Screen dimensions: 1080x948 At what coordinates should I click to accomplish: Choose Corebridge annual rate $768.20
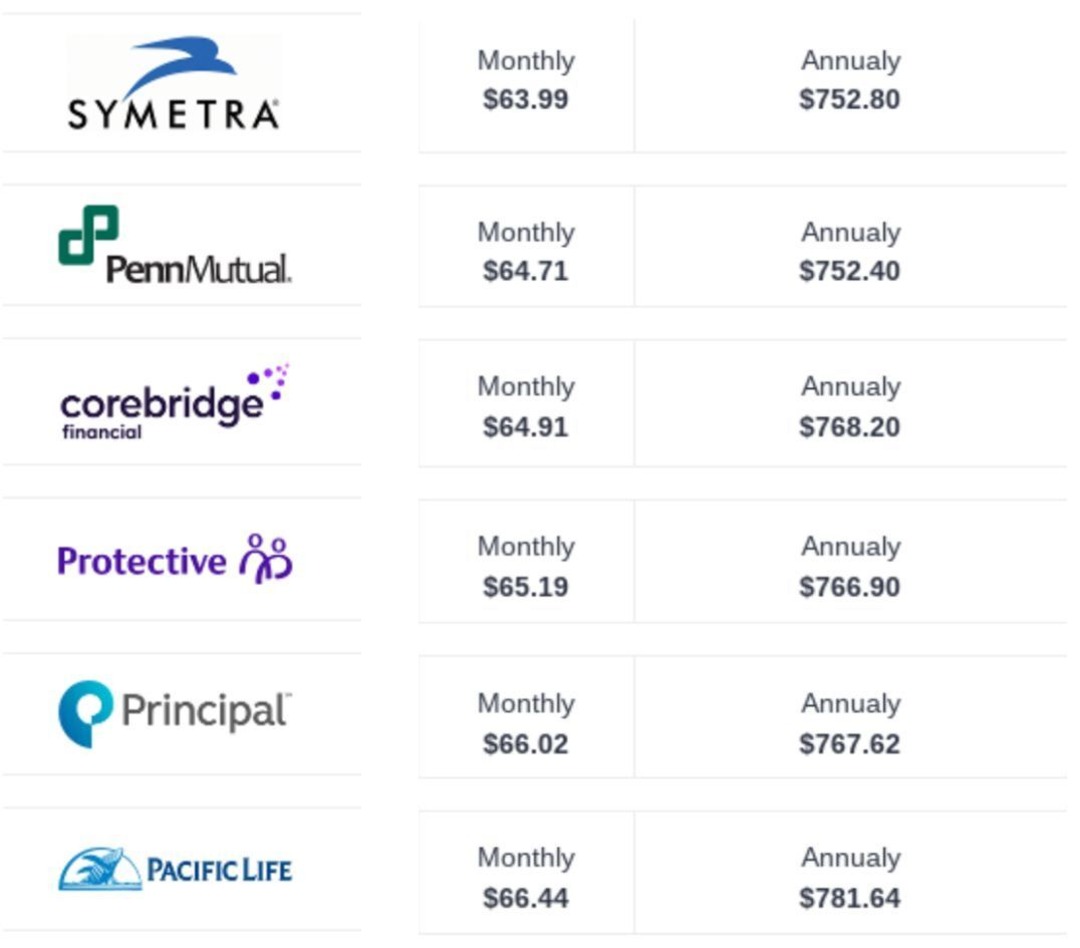(850, 427)
